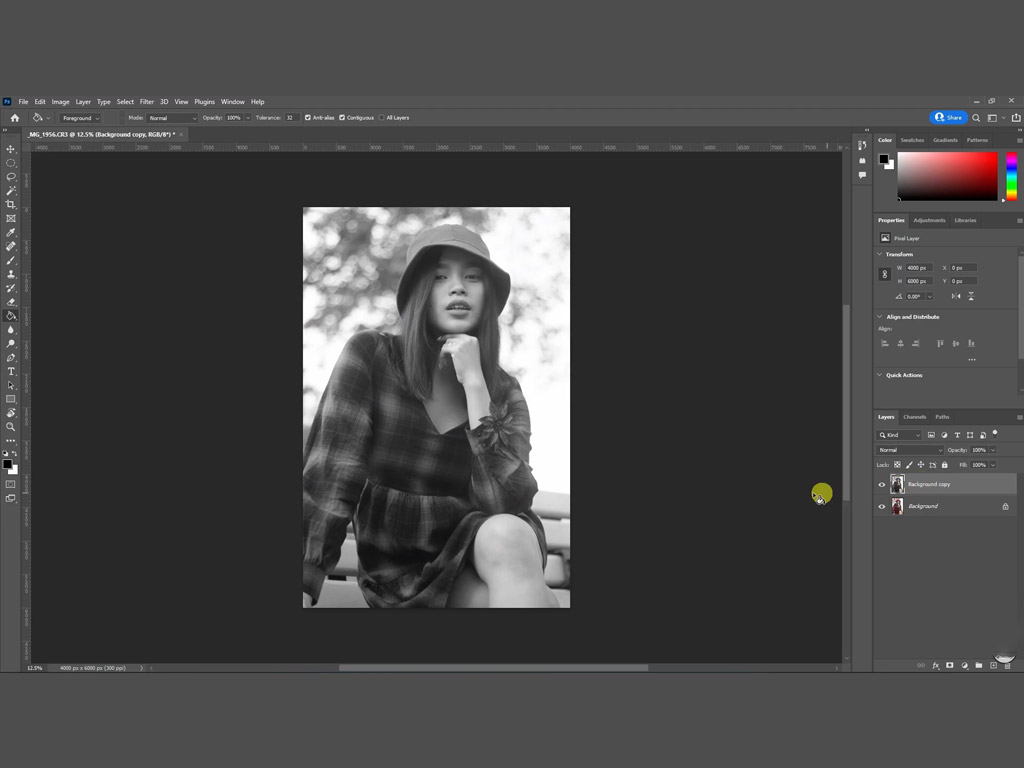Open the layer blend mode dropdown
1024x768 pixels.
pyautogui.click(x=910, y=450)
